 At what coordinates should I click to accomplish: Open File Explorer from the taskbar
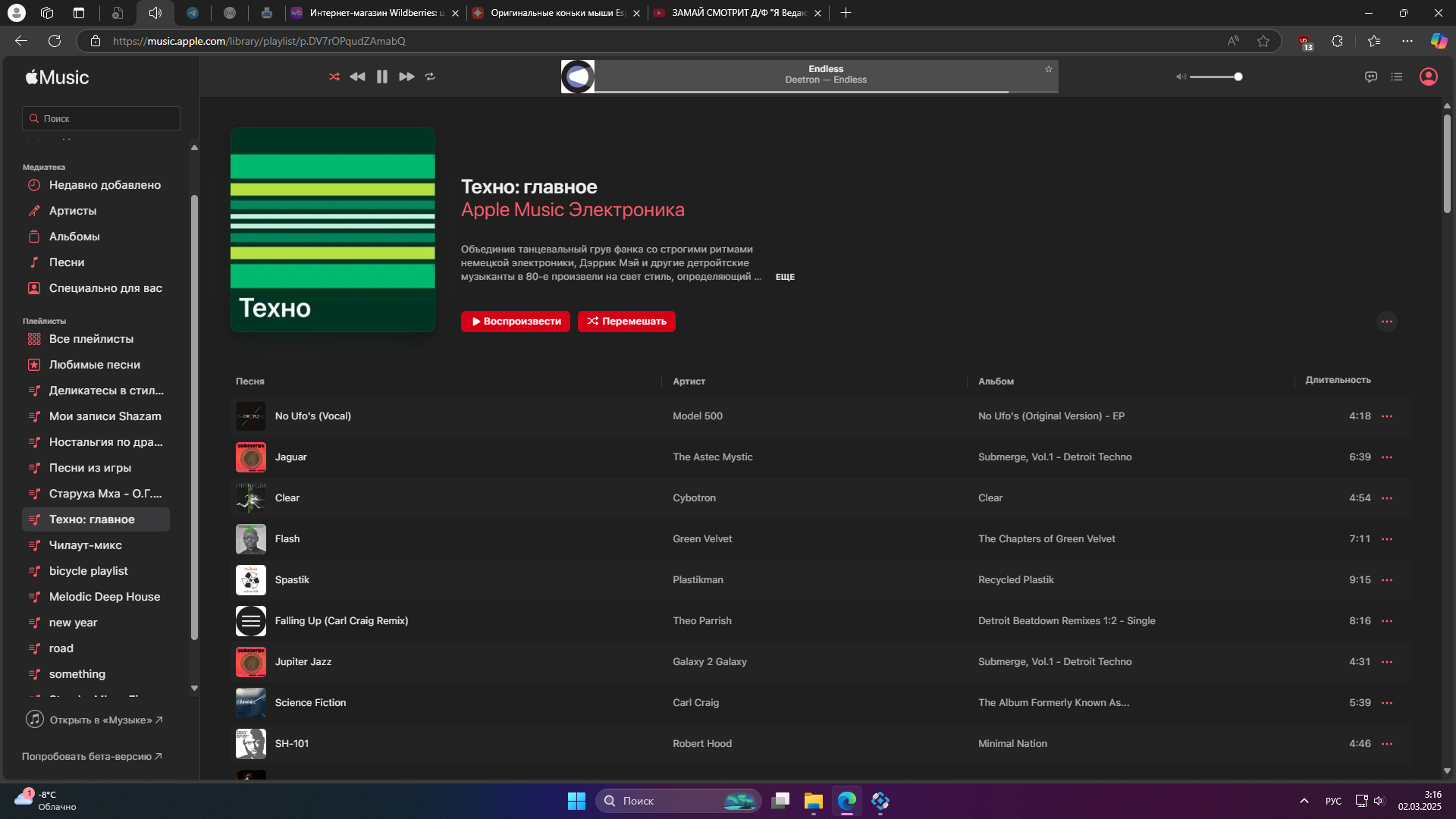814,801
